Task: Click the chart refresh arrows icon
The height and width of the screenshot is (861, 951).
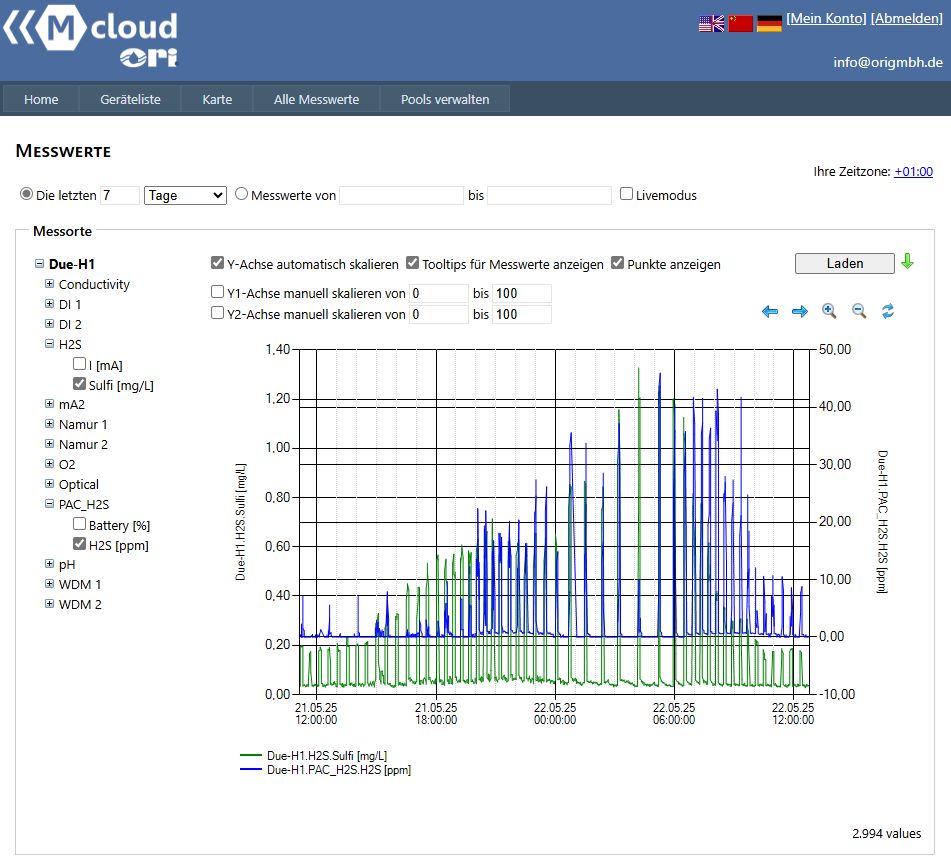Action: (888, 311)
